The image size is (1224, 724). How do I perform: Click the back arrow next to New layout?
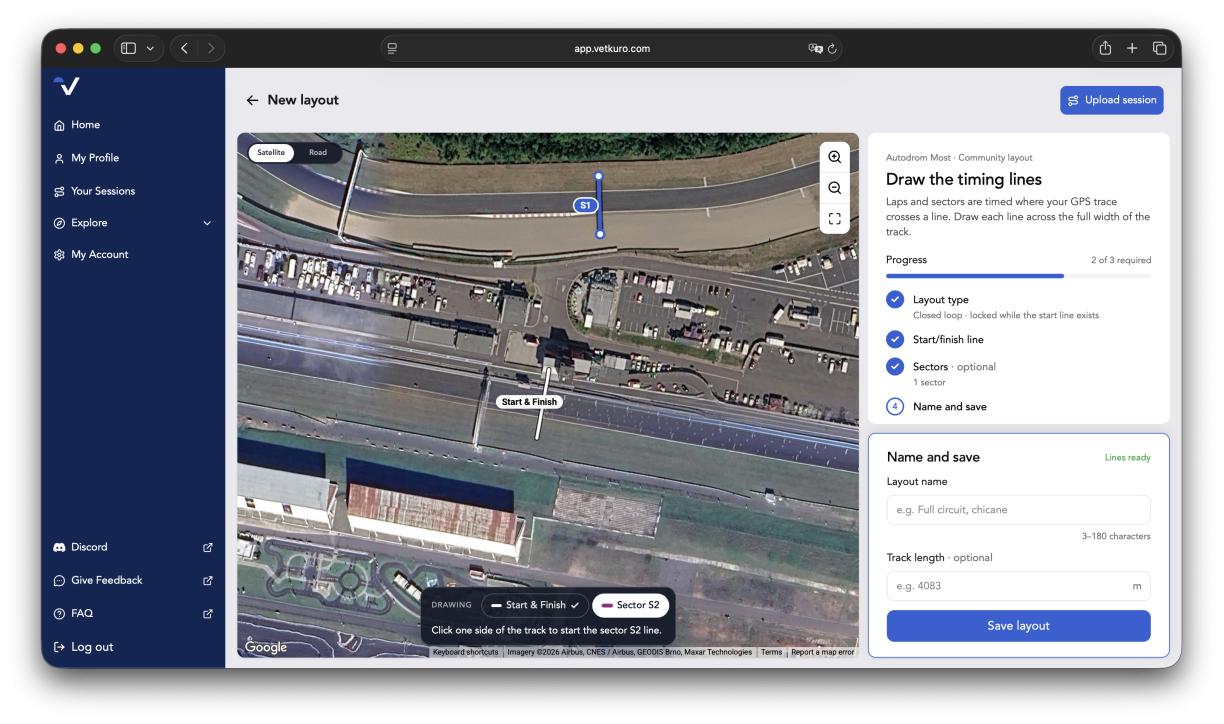(x=252, y=100)
